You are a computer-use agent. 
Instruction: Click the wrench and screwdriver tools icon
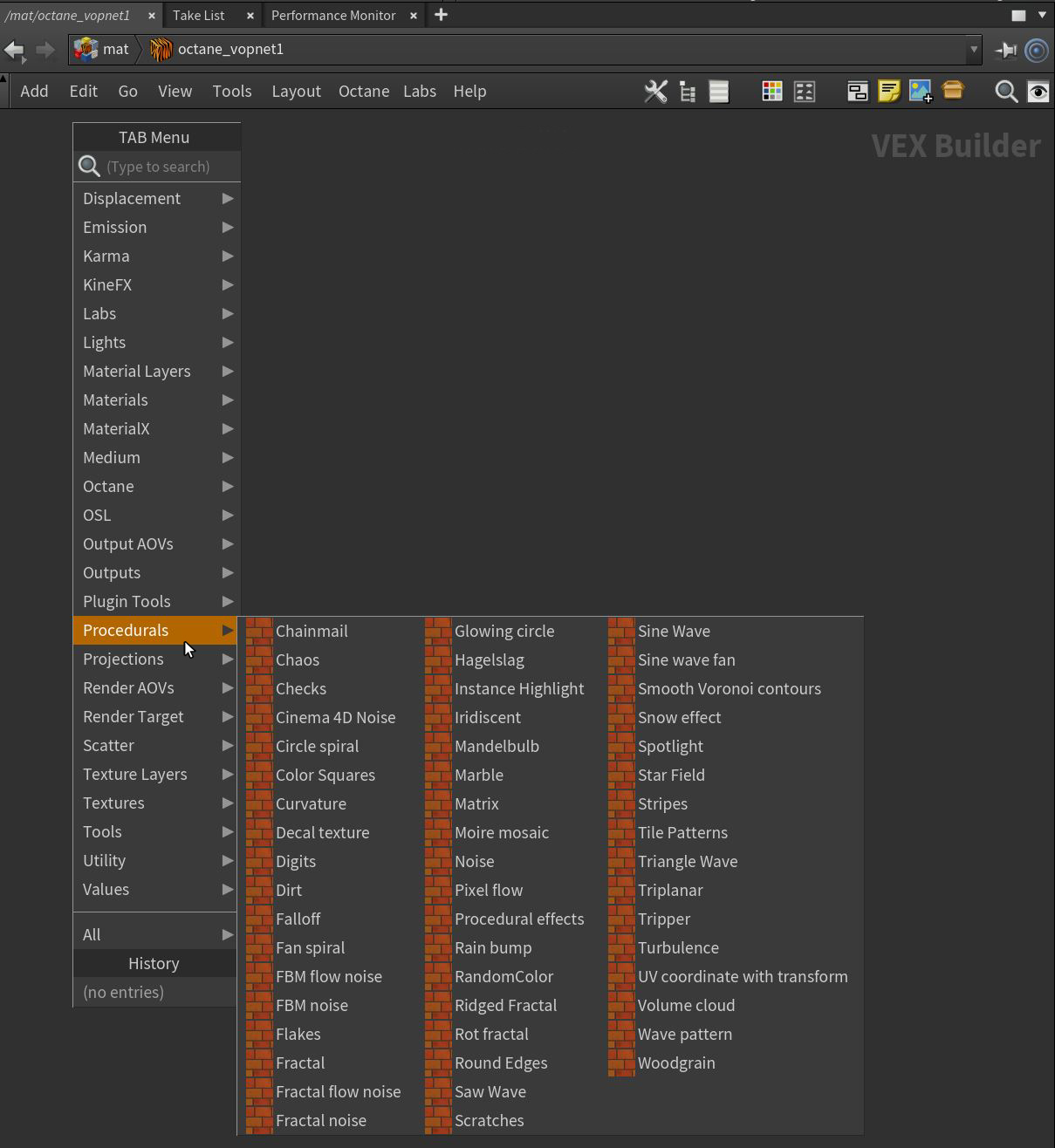(655, 92)
